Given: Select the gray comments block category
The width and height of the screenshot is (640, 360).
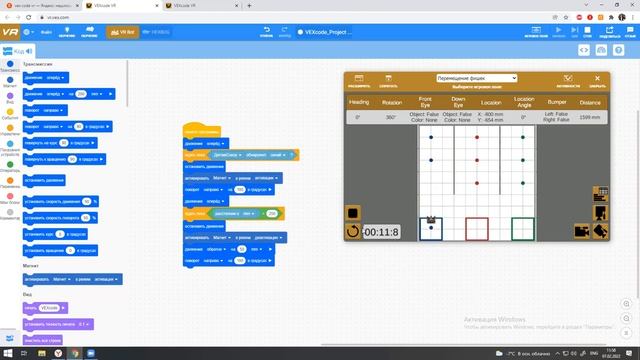Looking at the screenshot, I should tap(10, 214).
